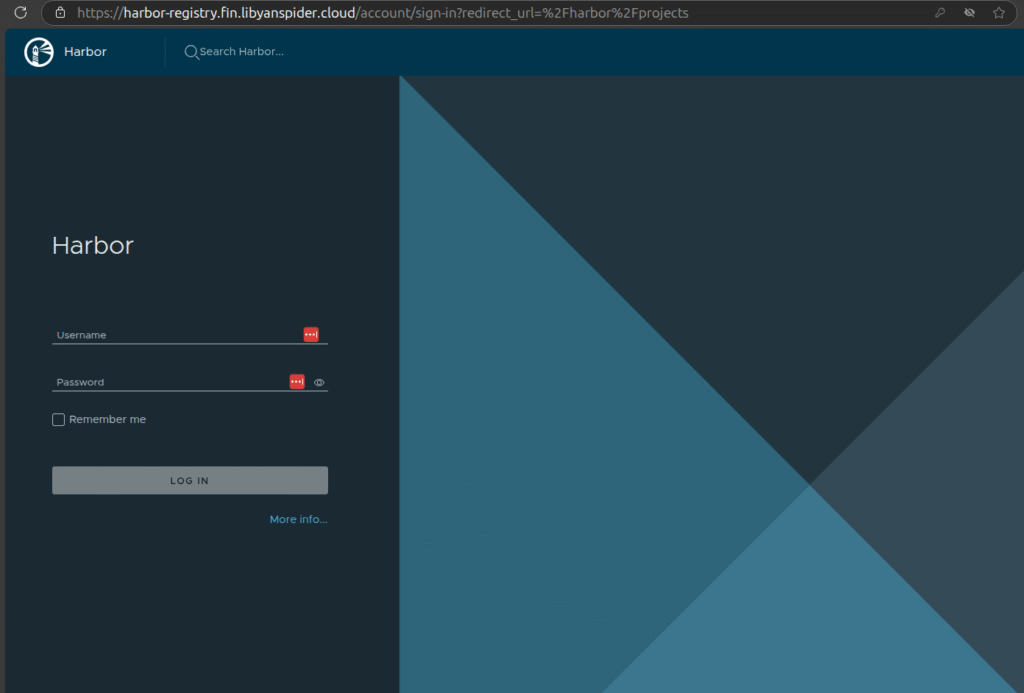This screenshot has width=1024, height=693.
Task: Click the red password manager icon in Password field
Action: [x=296, y=381]
